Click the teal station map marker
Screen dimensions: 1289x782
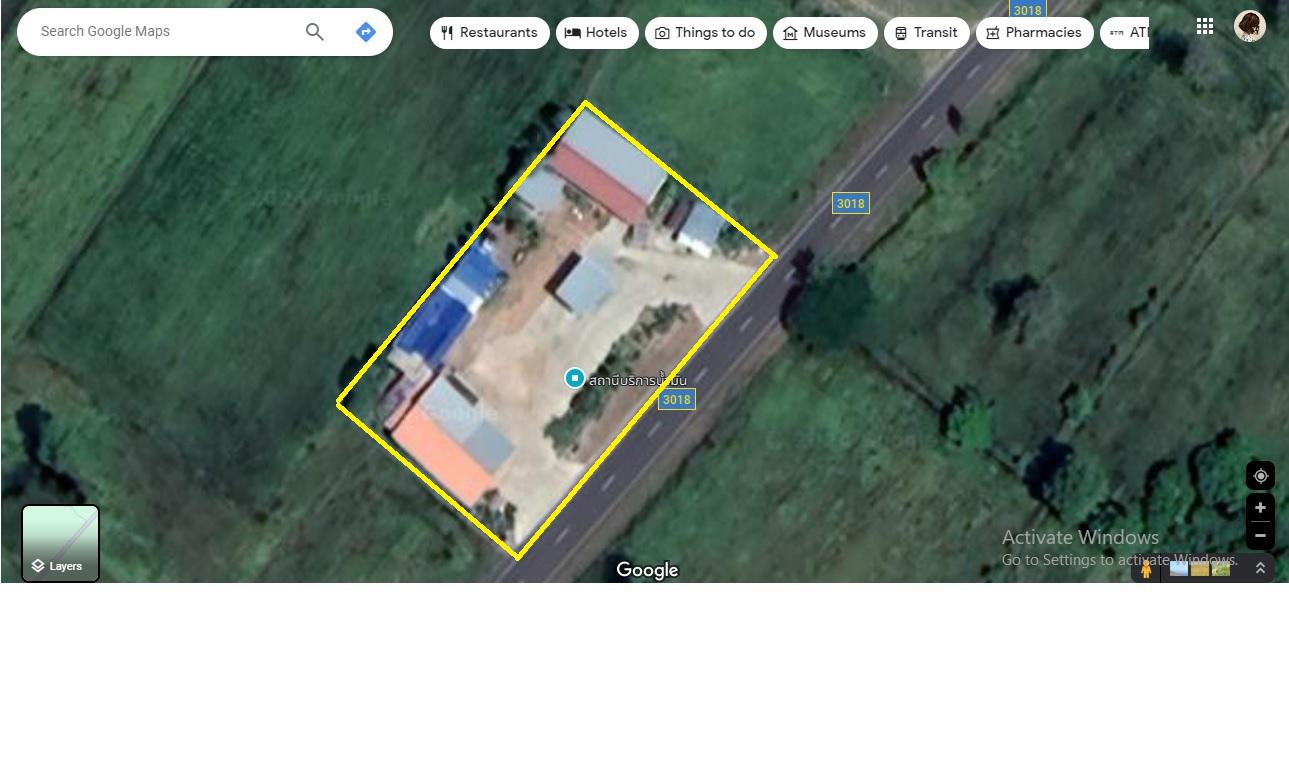coord(574,378)
